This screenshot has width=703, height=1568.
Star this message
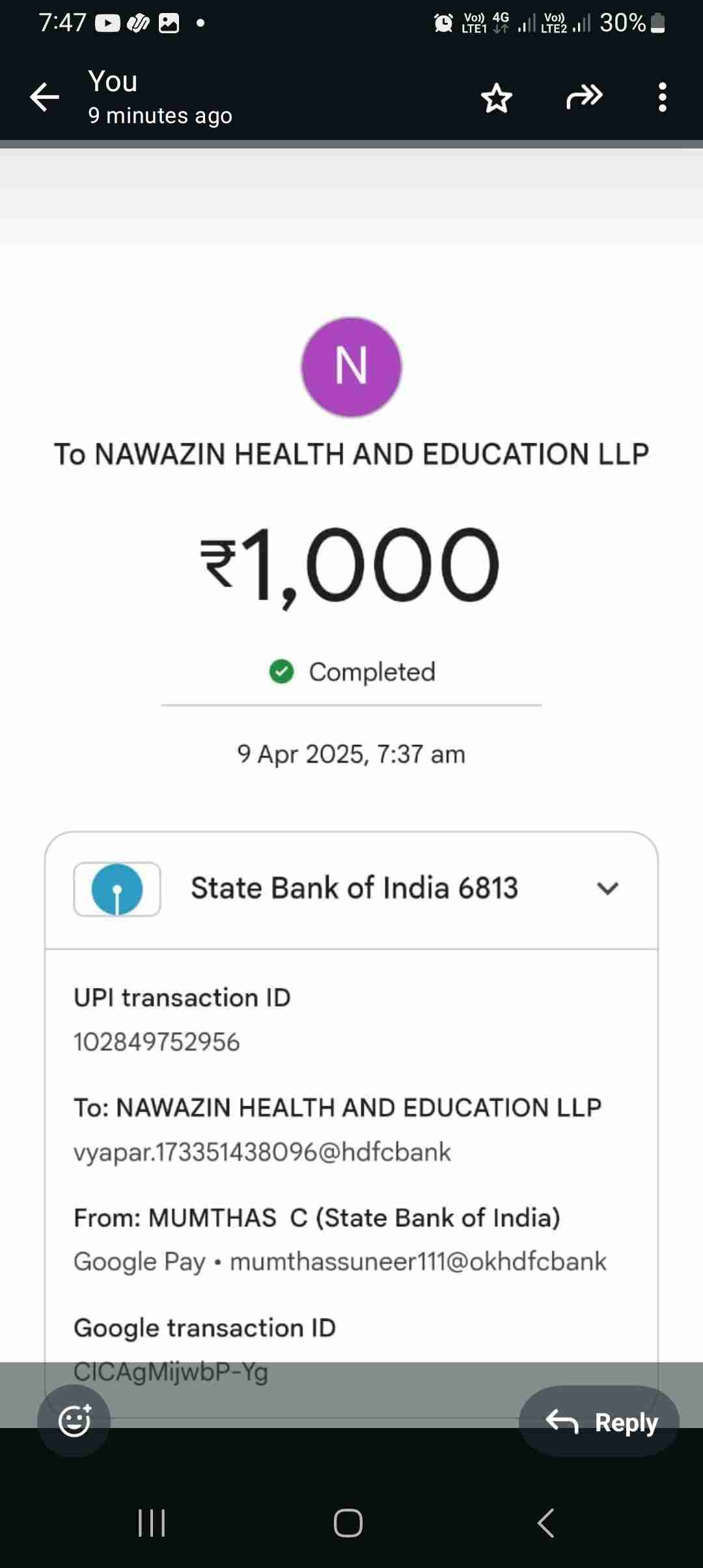click(497, 98)
